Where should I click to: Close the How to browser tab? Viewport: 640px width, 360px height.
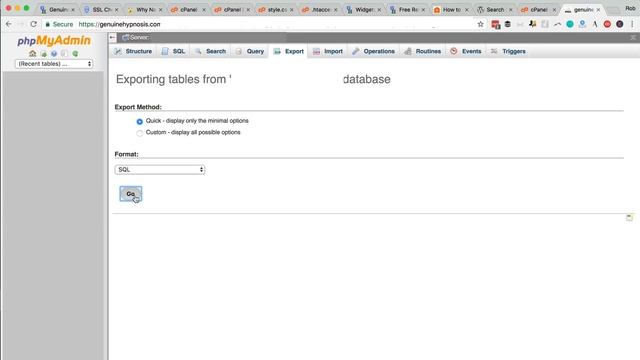[467, 9]
